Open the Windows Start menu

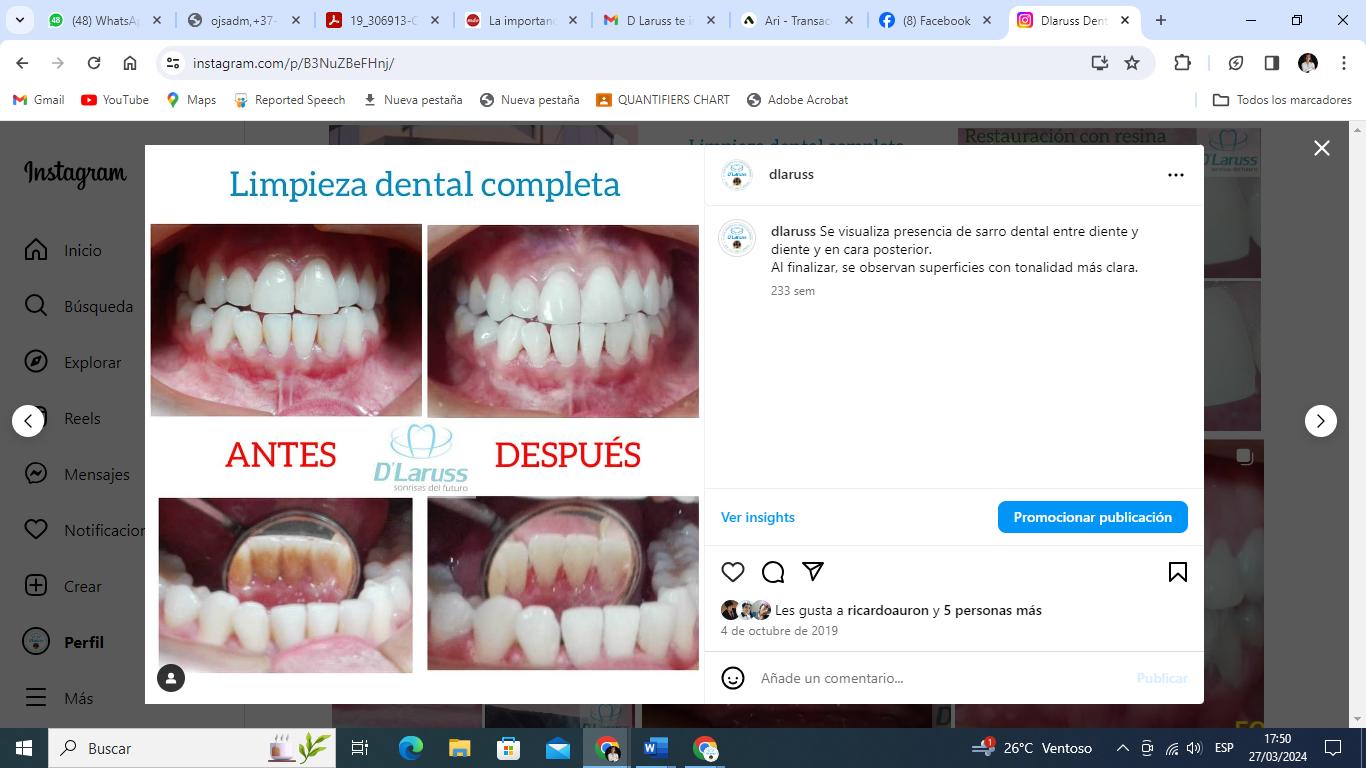[24, 748]
